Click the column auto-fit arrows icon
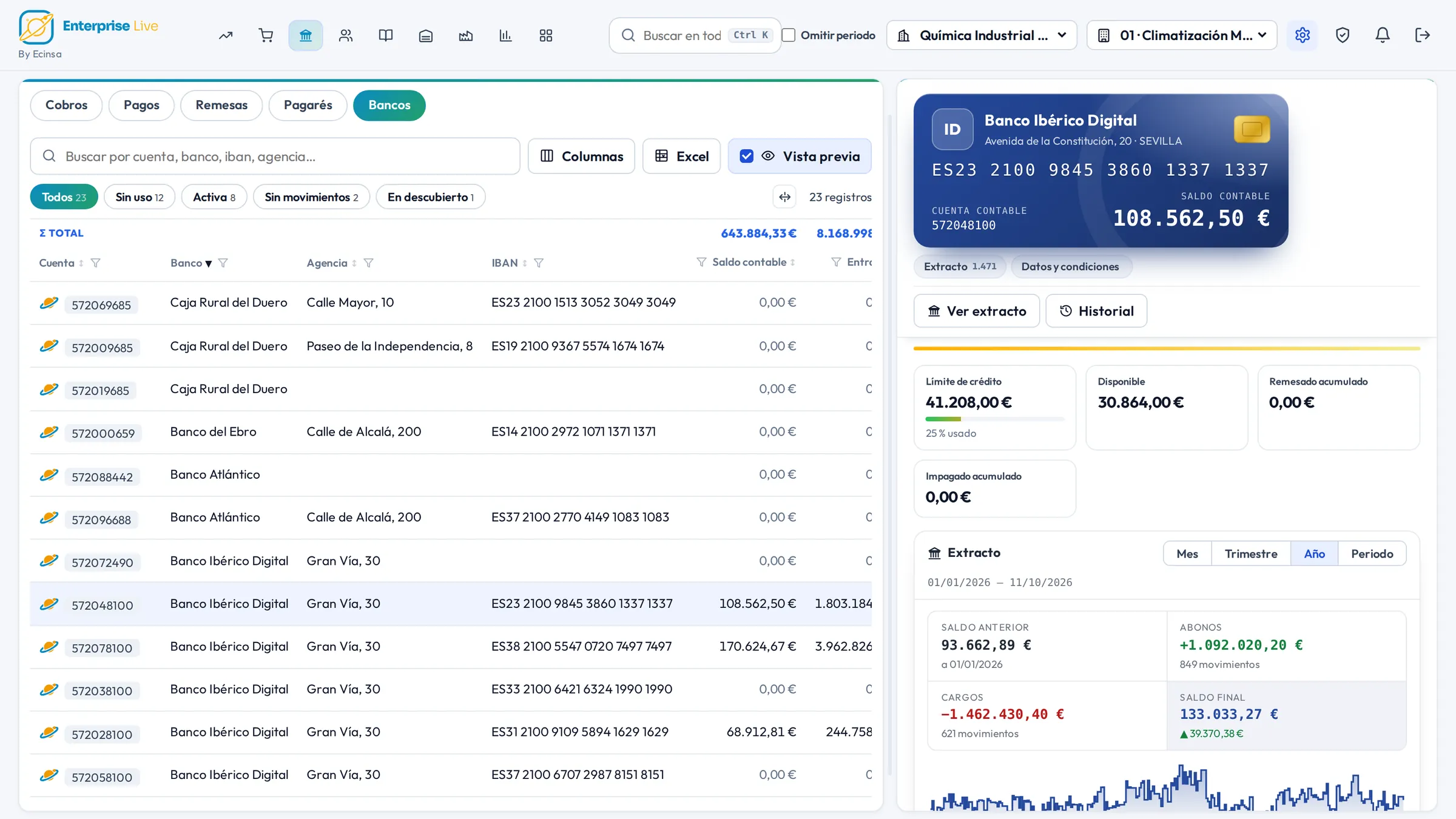Image resolution: width=1456 pixels, height=819 pixels. (785, 197)
